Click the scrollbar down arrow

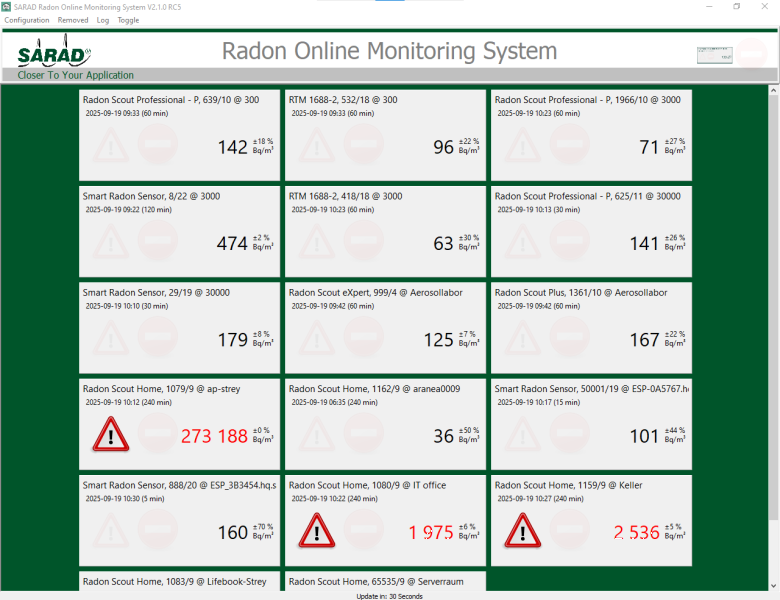point(773,583)
